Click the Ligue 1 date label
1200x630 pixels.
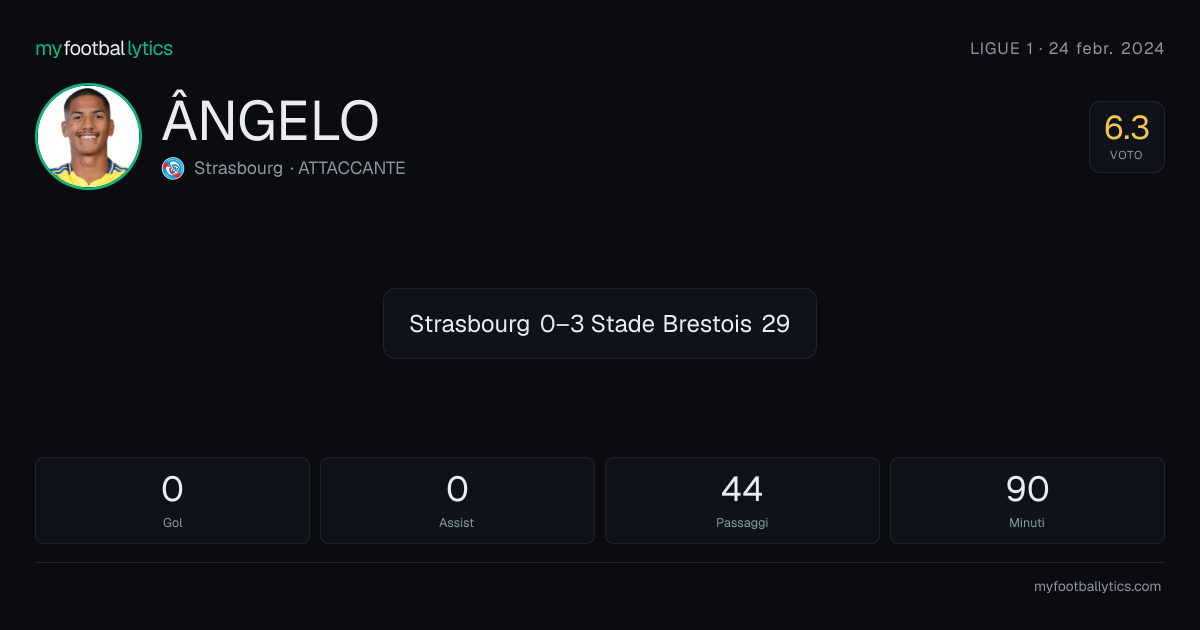point(1067,48)
